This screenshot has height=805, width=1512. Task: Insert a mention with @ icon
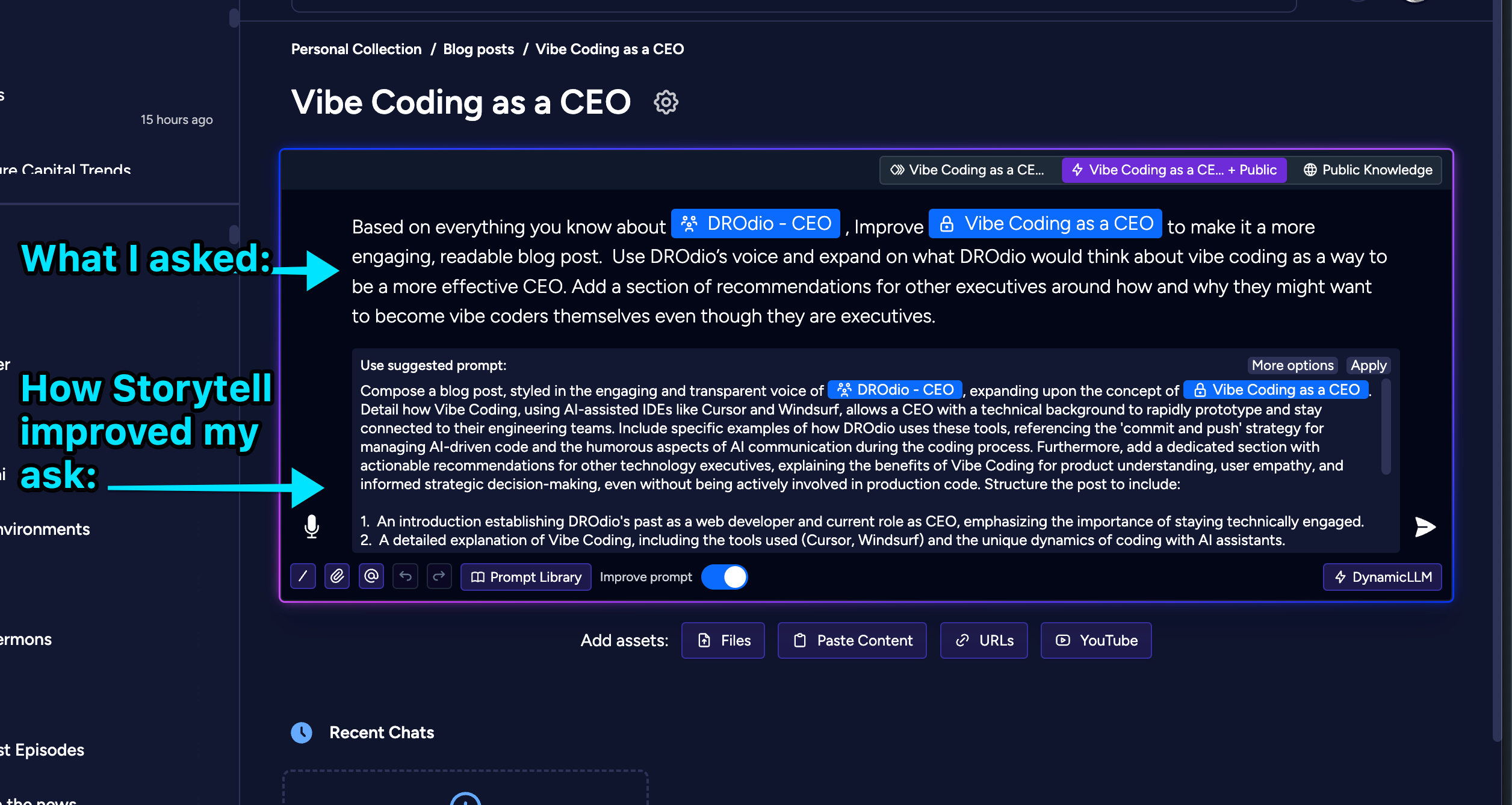pyautogui.click(x=371, y=576)
